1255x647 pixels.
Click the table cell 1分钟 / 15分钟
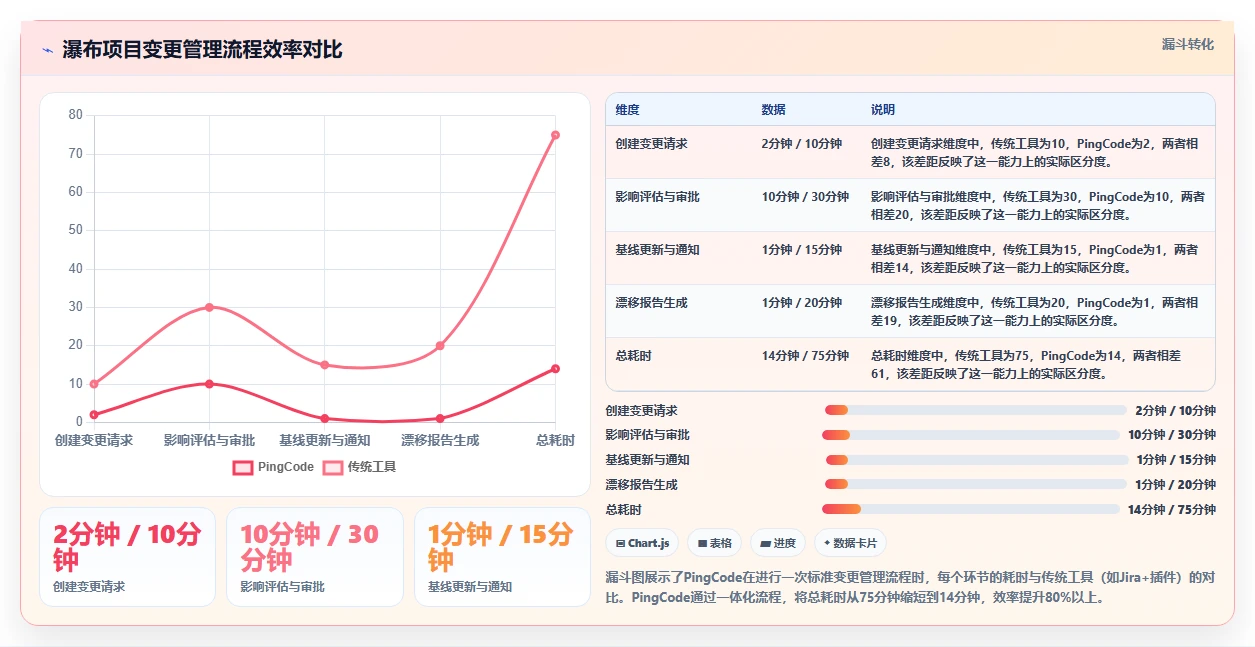point(802,250)
